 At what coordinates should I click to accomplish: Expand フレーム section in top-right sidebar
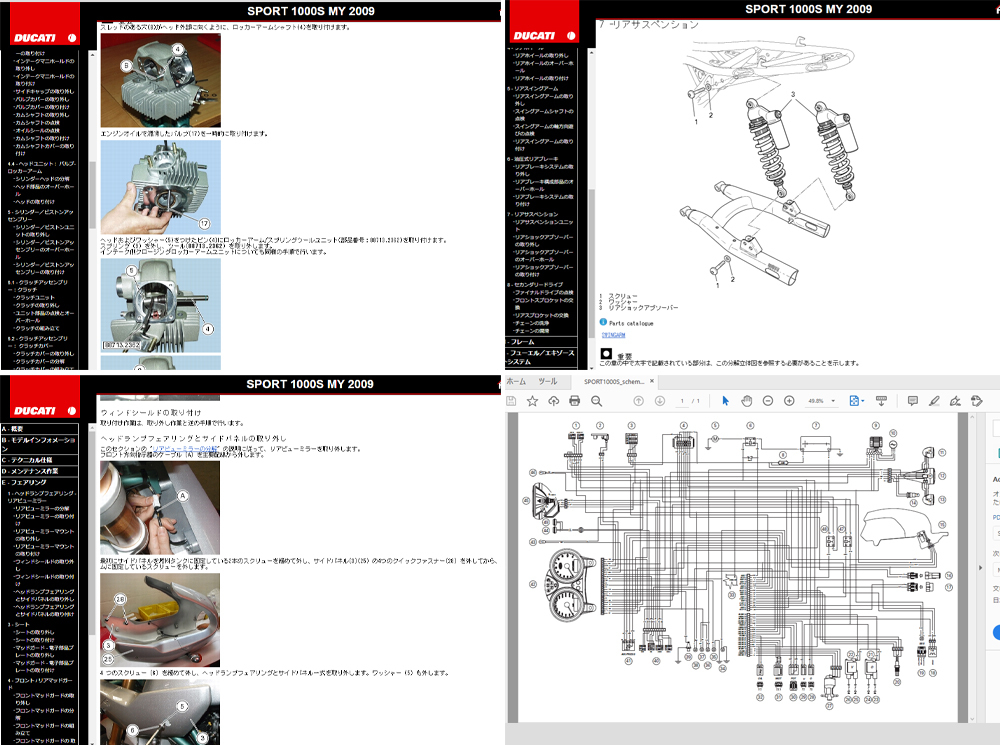[541, 342]
